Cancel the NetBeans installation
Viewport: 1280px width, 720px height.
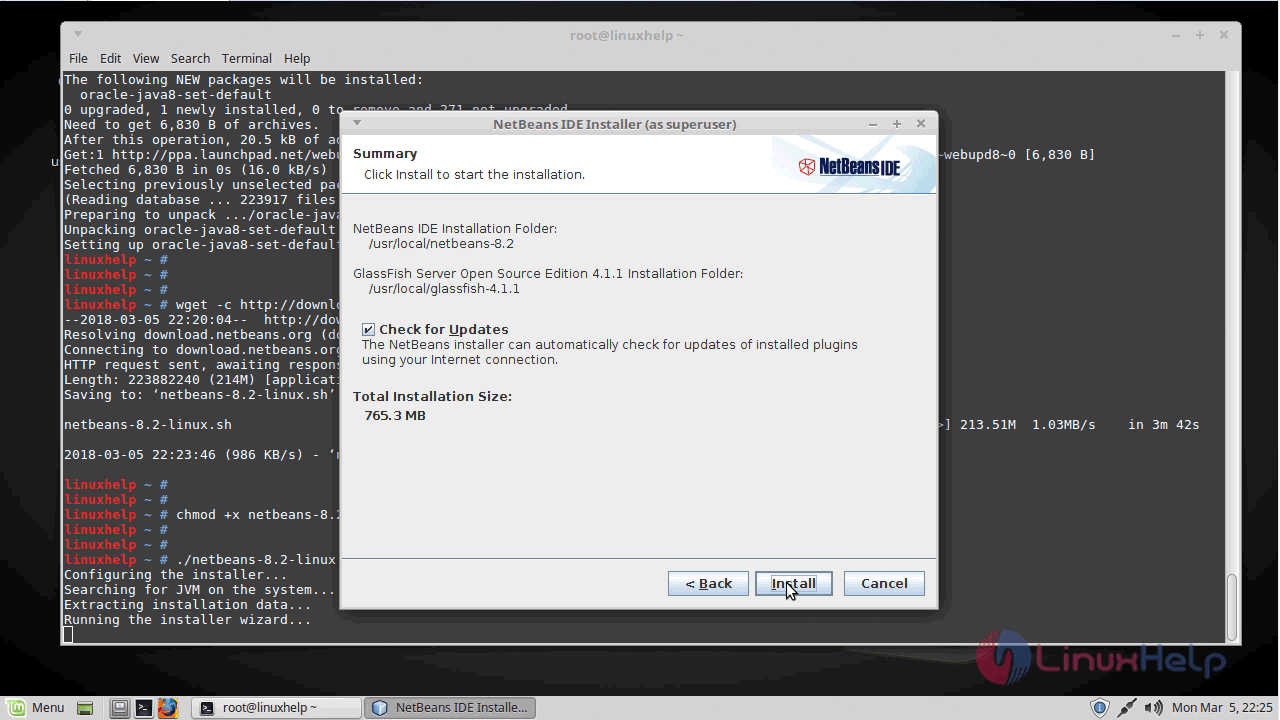[884, 583]
